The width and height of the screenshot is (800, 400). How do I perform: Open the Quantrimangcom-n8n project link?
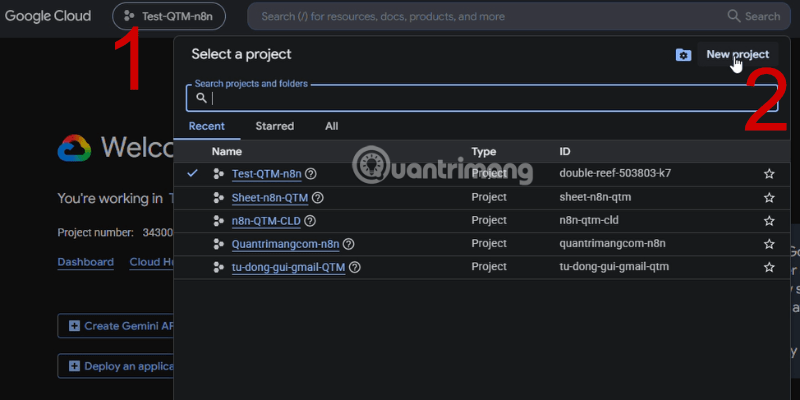pyautogui.click(x=285, y=244)
